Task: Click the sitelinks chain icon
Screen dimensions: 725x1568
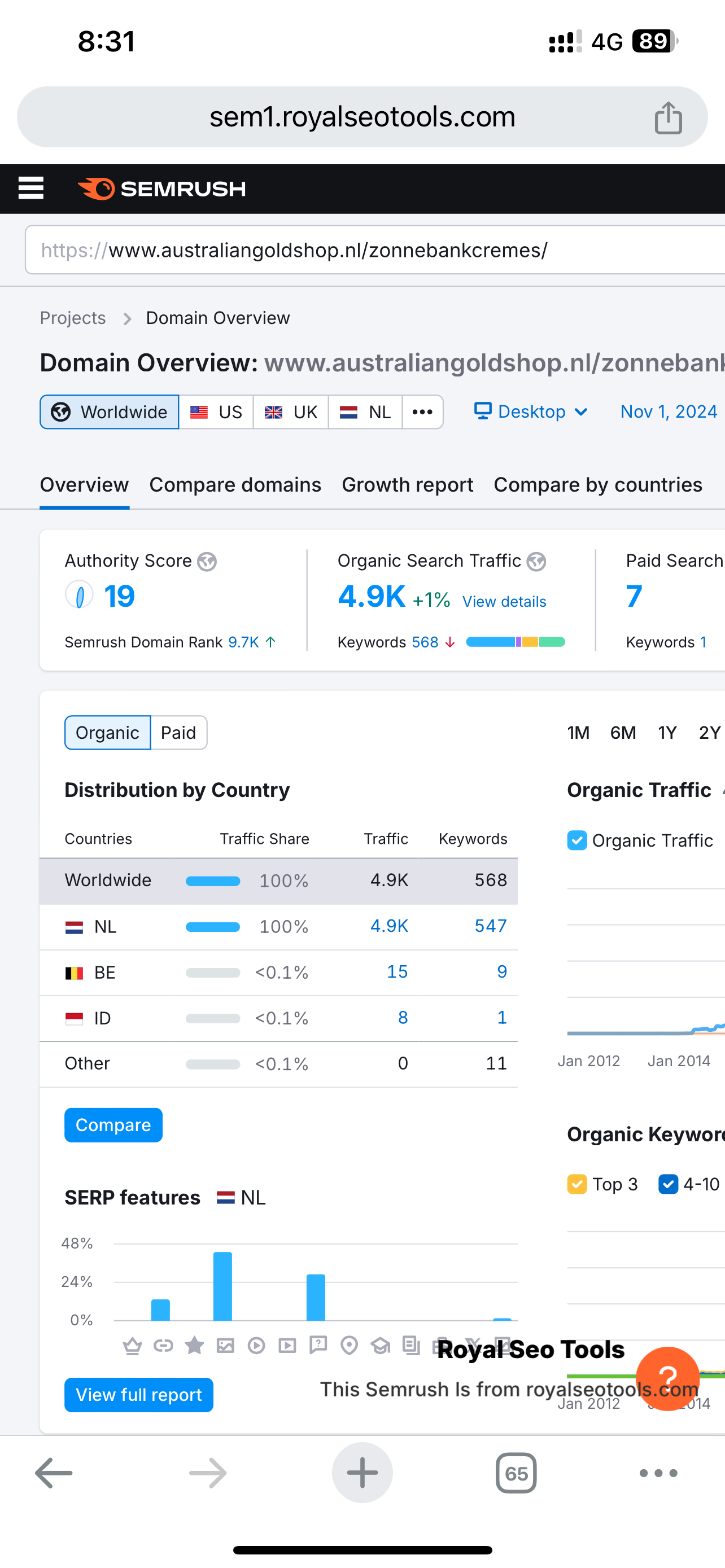Action: pos(163,1345)
